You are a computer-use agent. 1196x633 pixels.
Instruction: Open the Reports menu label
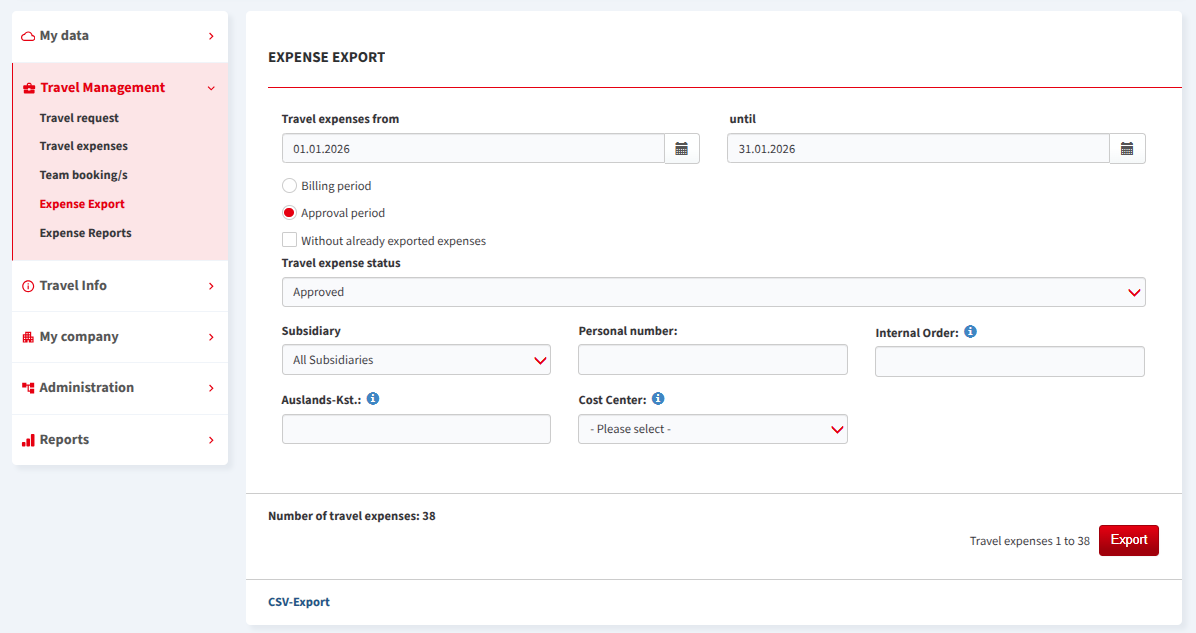[x=64, y=439]
